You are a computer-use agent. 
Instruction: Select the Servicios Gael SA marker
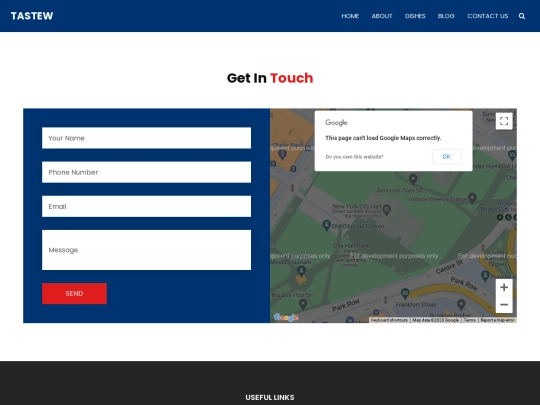click(413, 179)
